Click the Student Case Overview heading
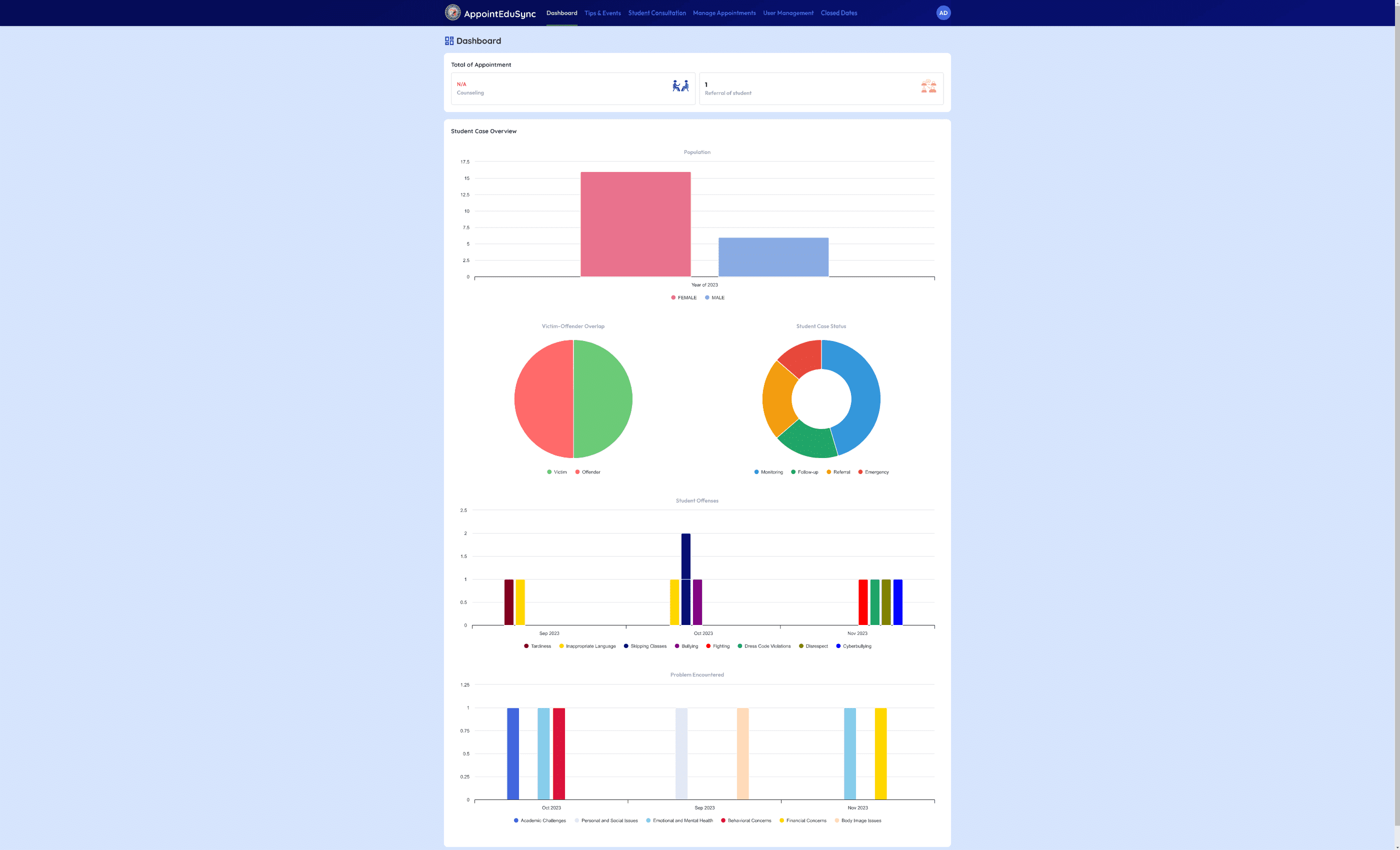 point(483,131)
